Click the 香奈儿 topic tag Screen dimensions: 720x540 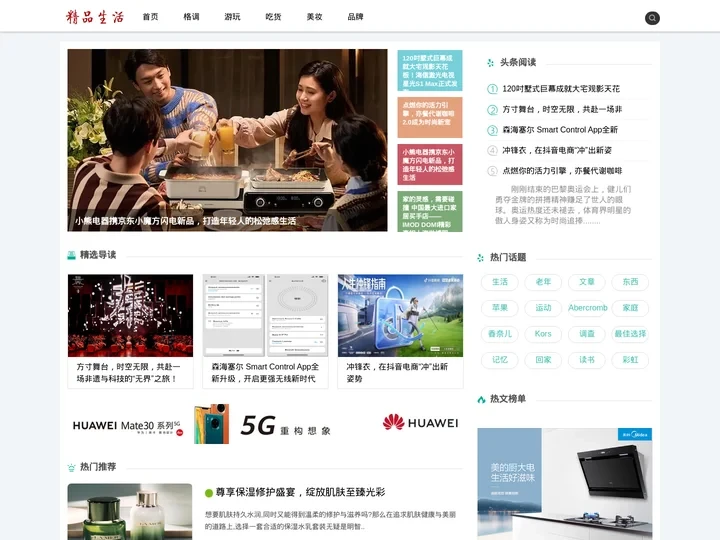500,334
